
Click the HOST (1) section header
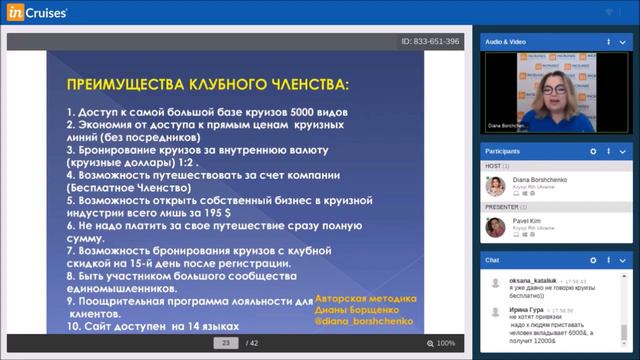pos(556,166)
